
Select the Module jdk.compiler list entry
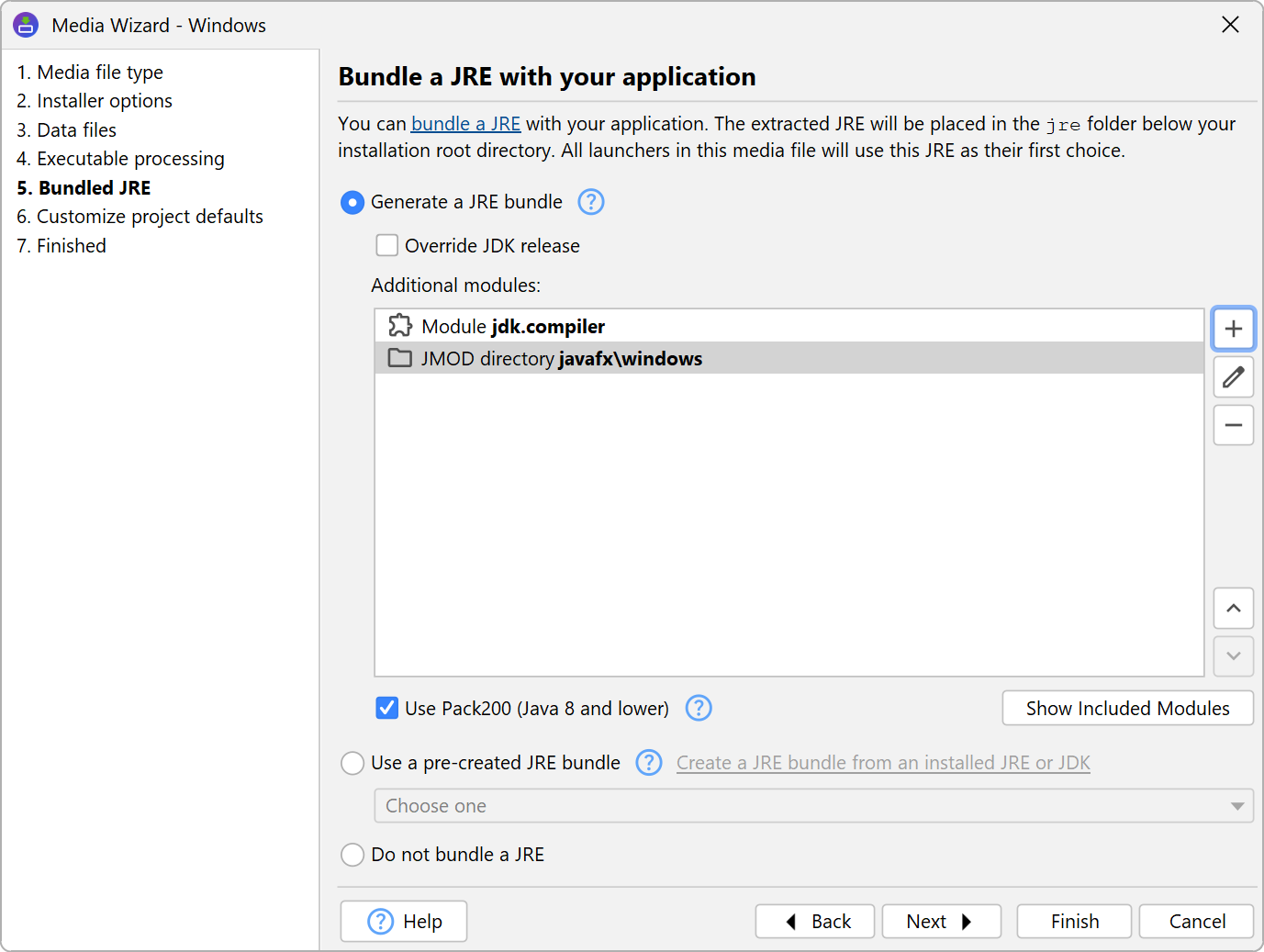click(513, 327)
